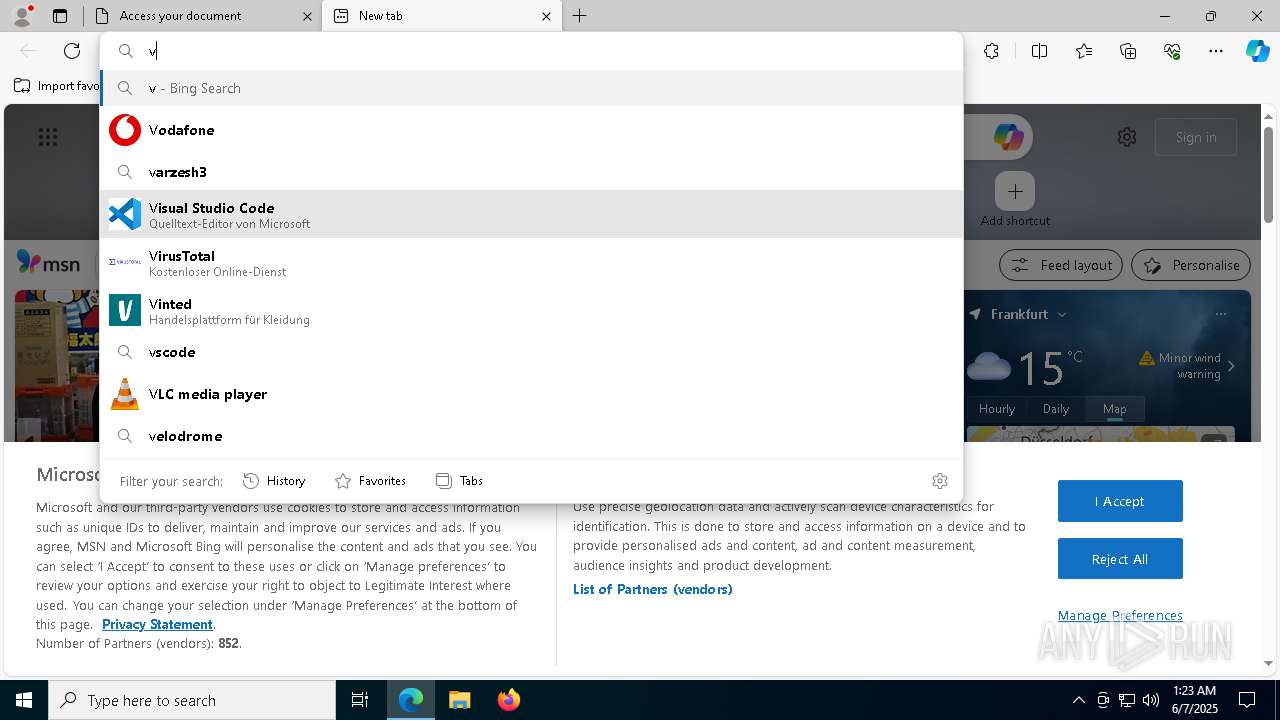Switch to the 'New tab' tab
Image resolution: width=1280 pixels, height=720 pixels.
443,16
